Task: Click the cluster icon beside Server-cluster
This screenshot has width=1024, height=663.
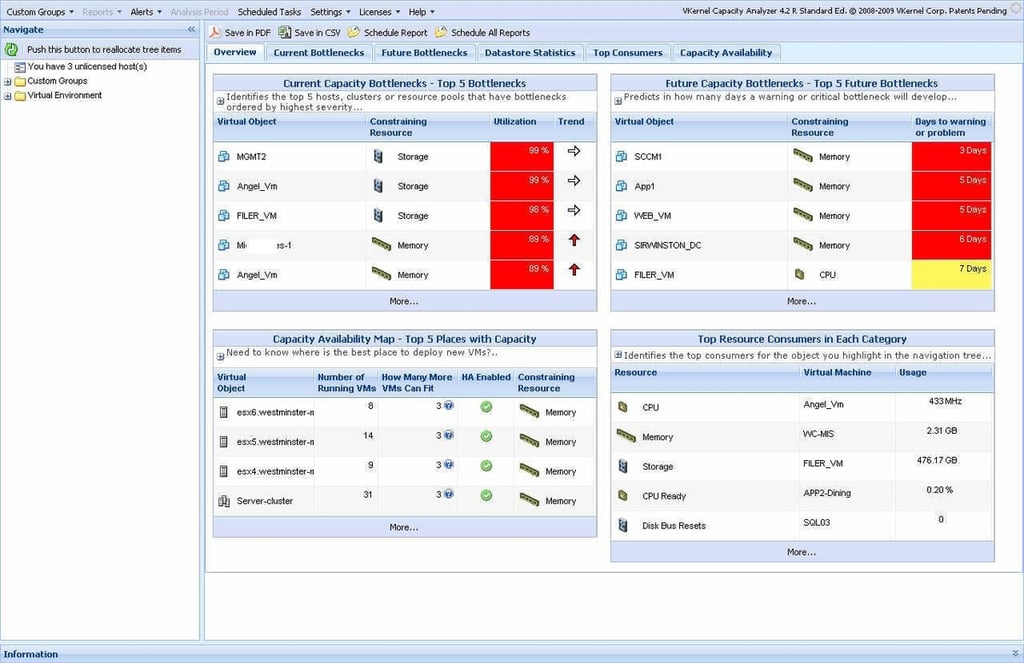Action: pyautogui.click(x=223, y=501)
